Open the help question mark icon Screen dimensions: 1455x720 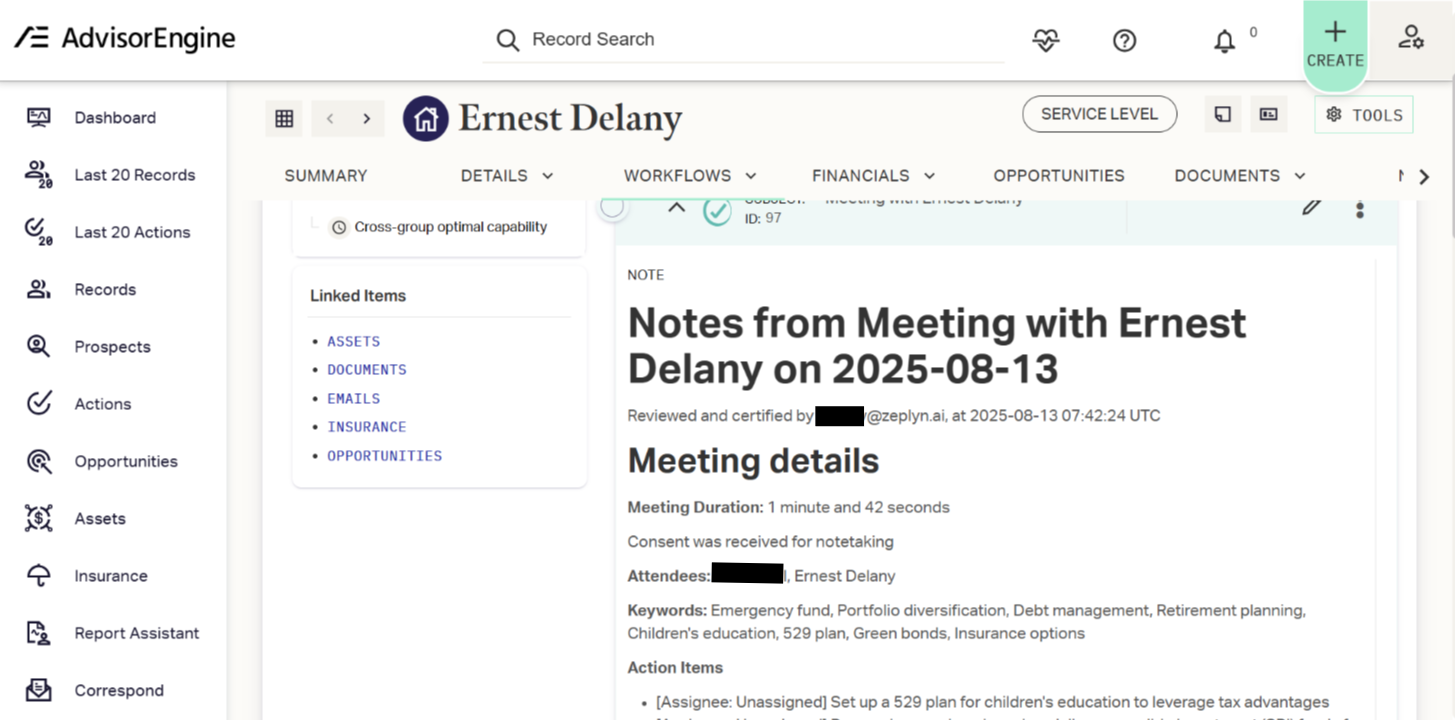click(1125, 40)
